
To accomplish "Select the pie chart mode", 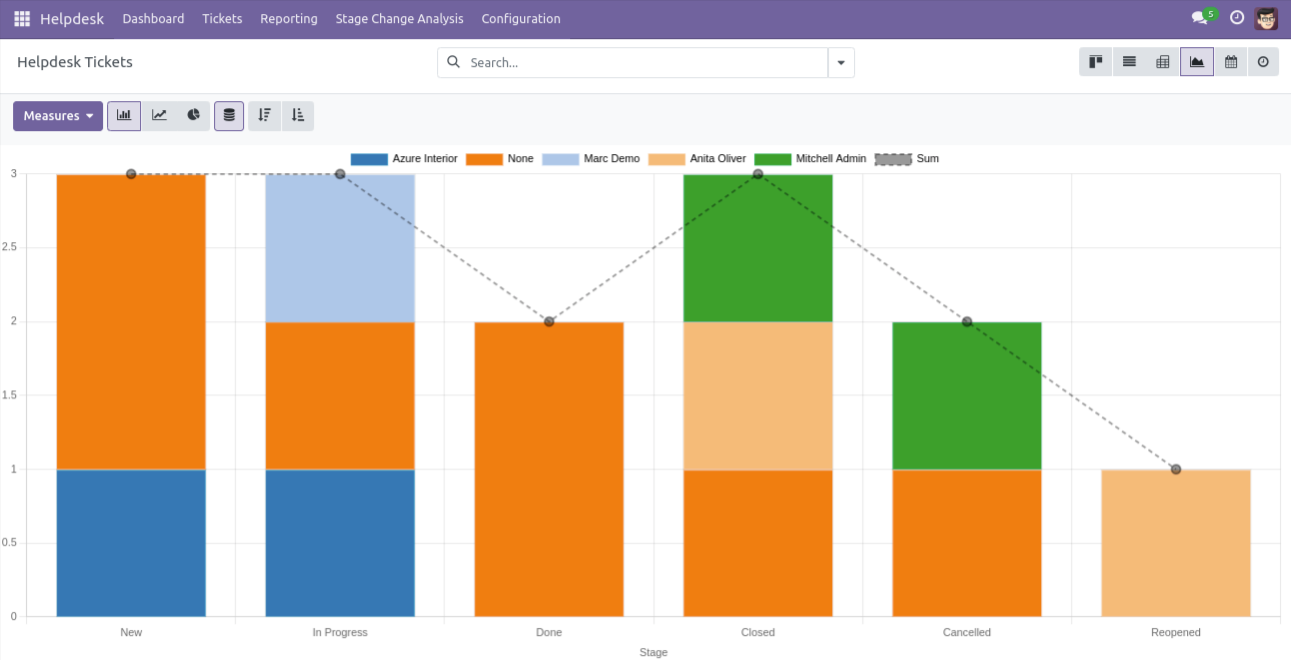I will click(193, 116).
